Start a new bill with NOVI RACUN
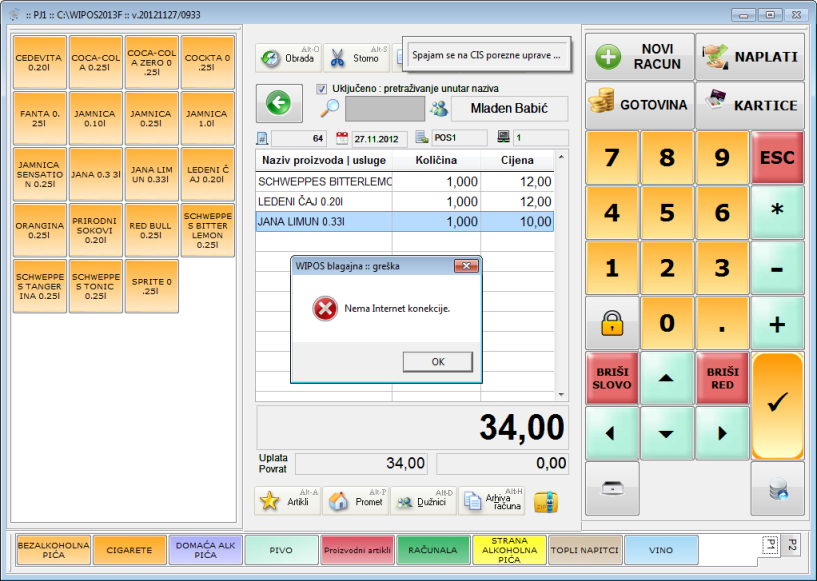The height and width of the screenshot is (581, 817). click(x=639, y=56)
